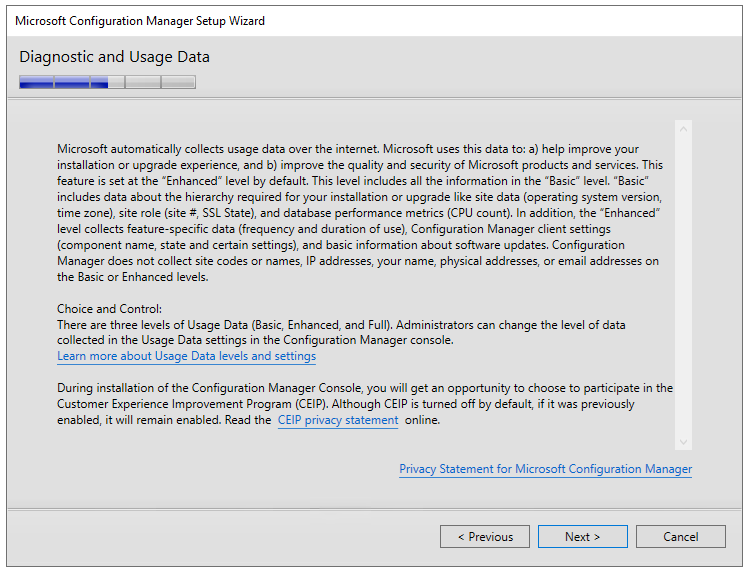The height and width of the screenshot is (573, 749).
Task: Click the Microsoft Configuration Manager Setup Wizard title bar
Action: 374,21
